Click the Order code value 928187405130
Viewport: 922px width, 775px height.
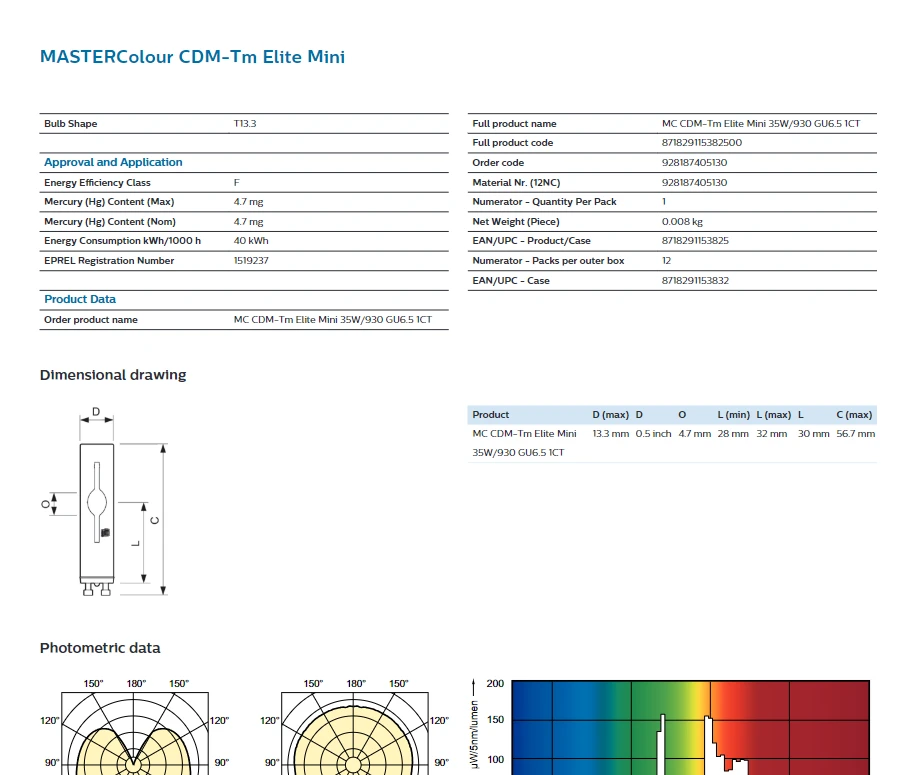694,163
